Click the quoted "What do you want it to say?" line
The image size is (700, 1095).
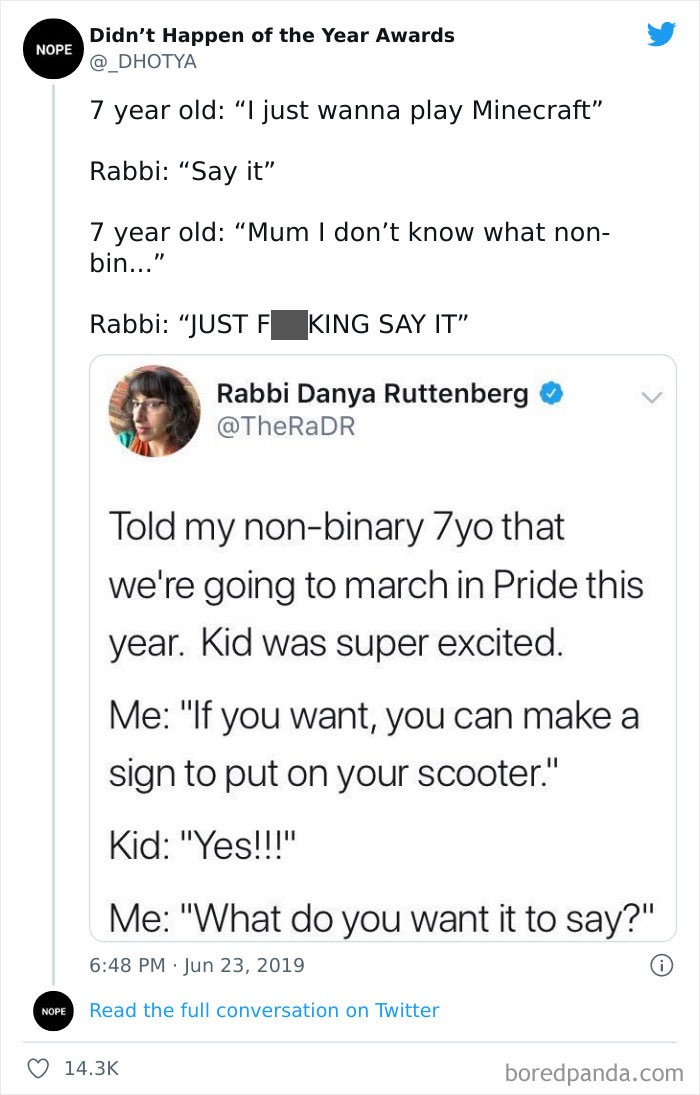tap(380, 915)
